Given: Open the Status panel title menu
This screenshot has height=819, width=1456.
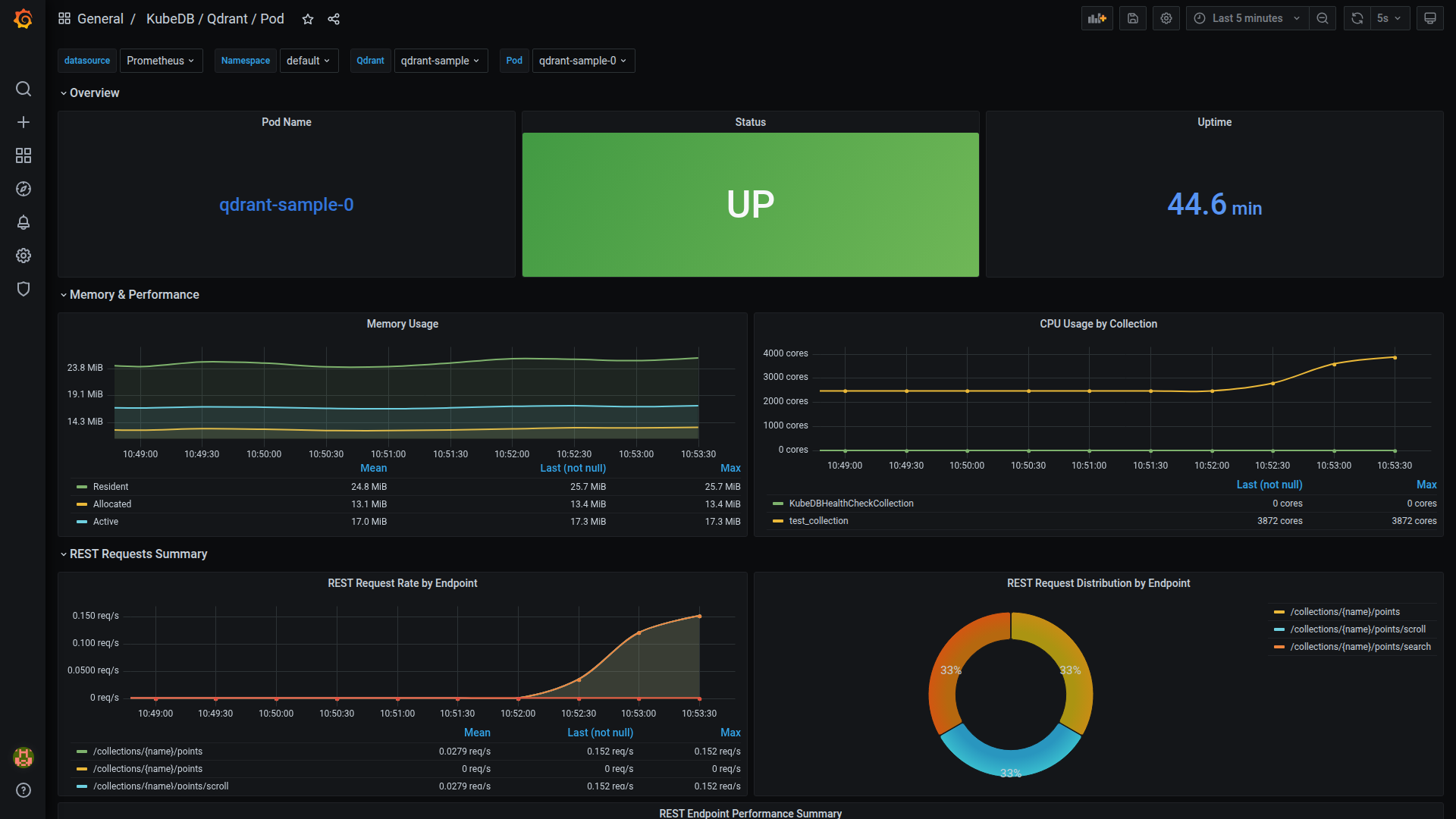Looking at the screenshot, I should 751,122.
